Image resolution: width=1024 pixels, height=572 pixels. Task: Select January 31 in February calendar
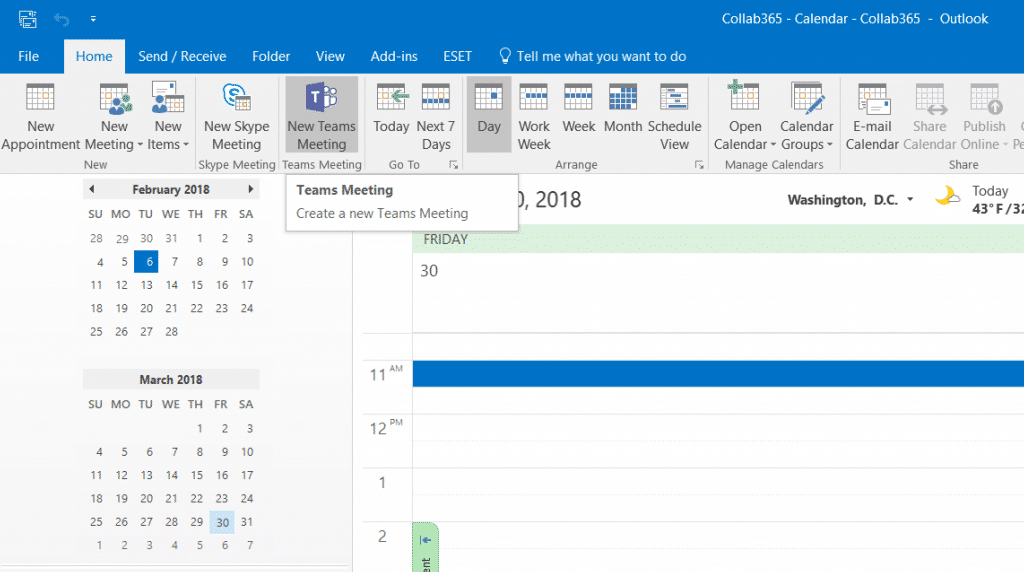click(x=171, y=238)
